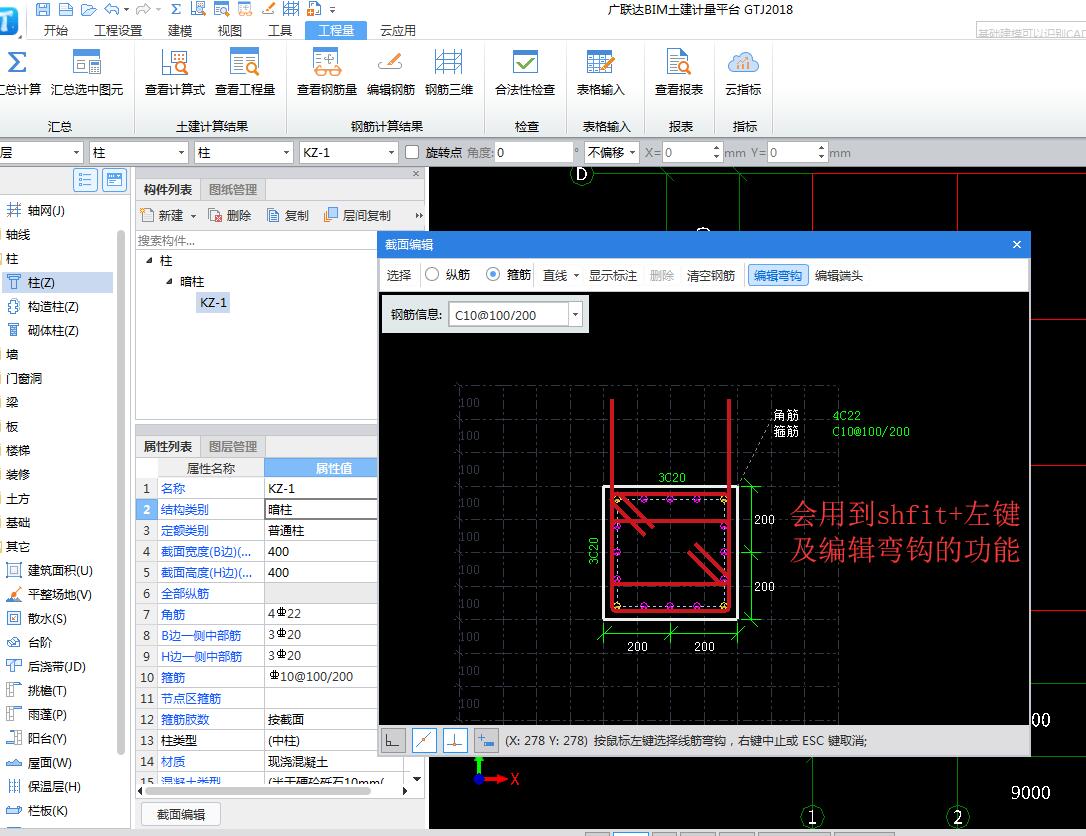
Task: Click the 编辑钢筋 icon
Action: coord(391,62)
